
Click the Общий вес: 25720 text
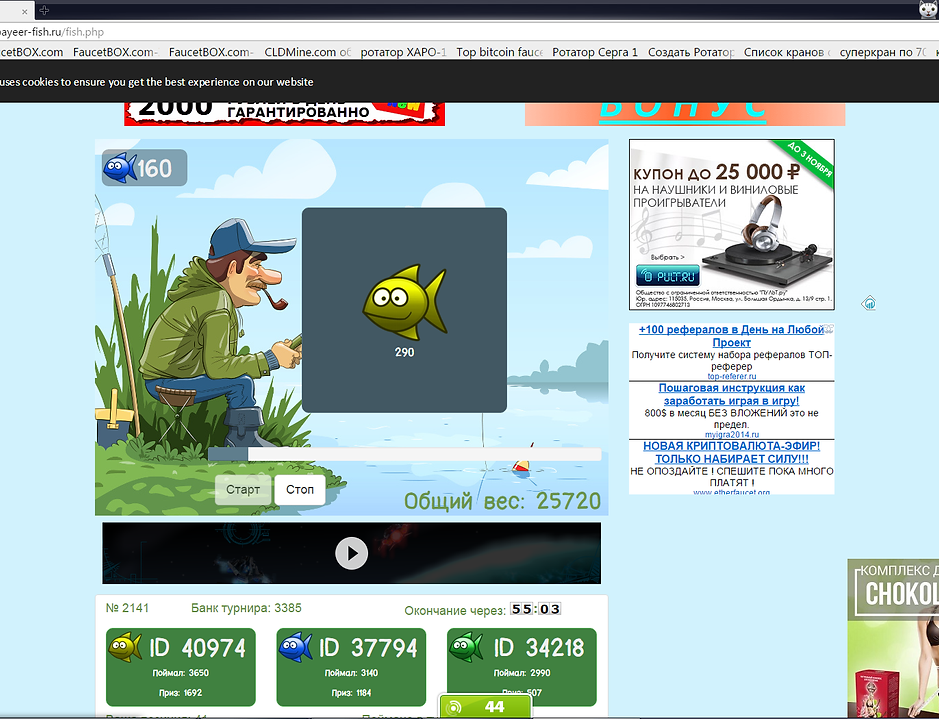click(502, 500)
